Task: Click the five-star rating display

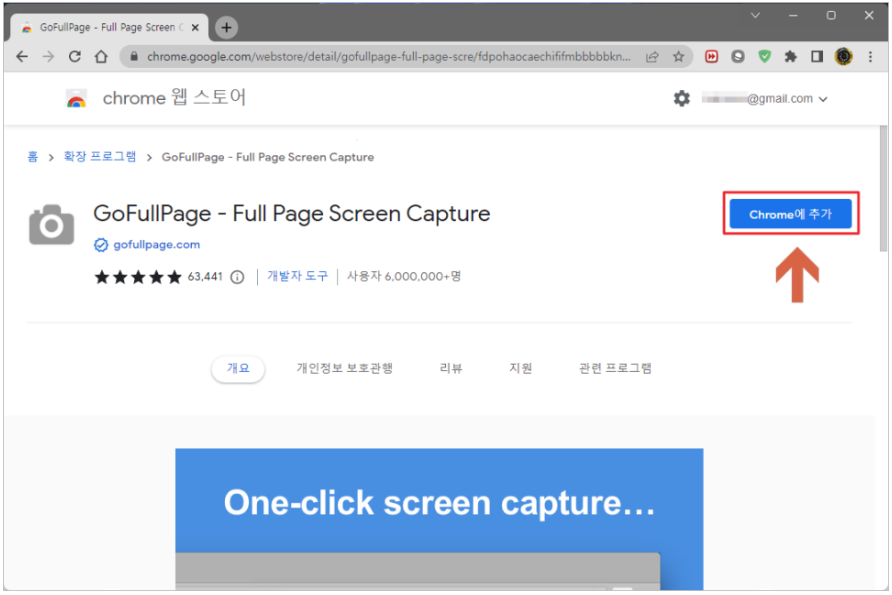Action: pyautogui.click(x=138, y=277)
